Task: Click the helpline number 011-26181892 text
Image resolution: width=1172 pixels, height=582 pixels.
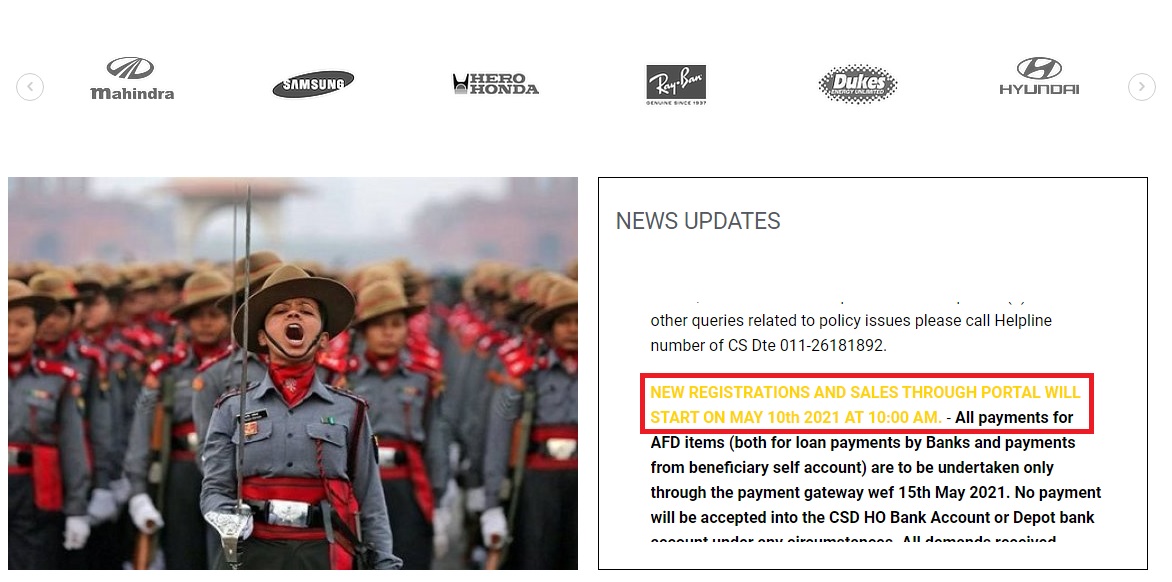Action: (832, 346)
